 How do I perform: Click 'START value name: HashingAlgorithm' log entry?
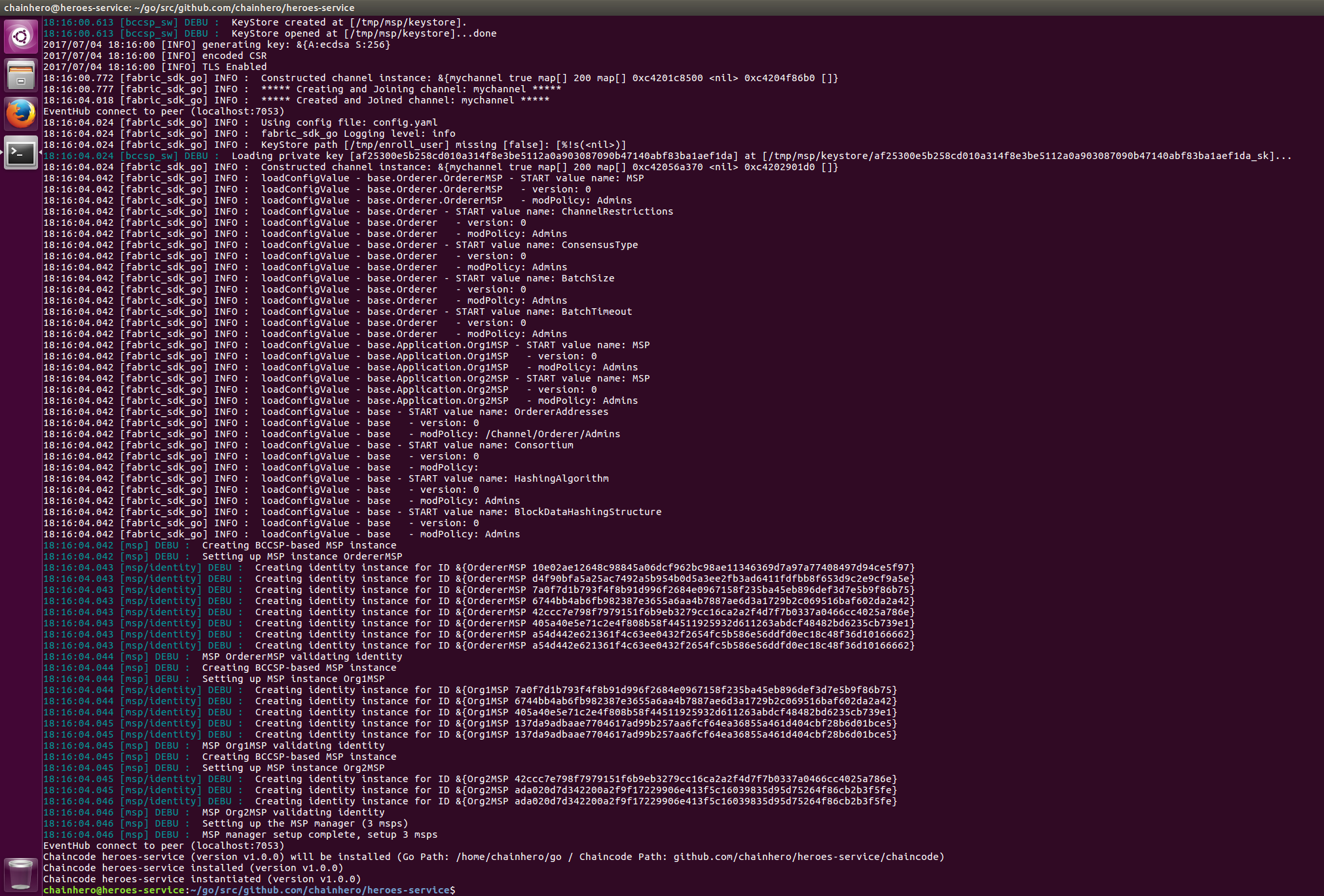tap(508, 478)
